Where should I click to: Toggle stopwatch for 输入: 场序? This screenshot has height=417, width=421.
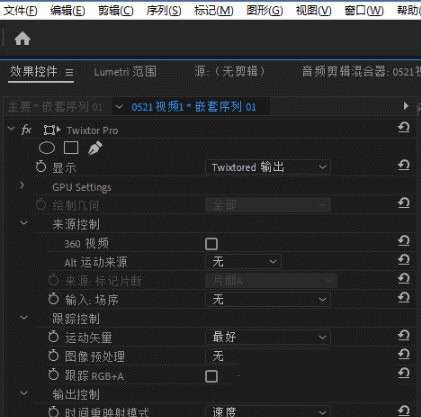click(x=53, y=299)
